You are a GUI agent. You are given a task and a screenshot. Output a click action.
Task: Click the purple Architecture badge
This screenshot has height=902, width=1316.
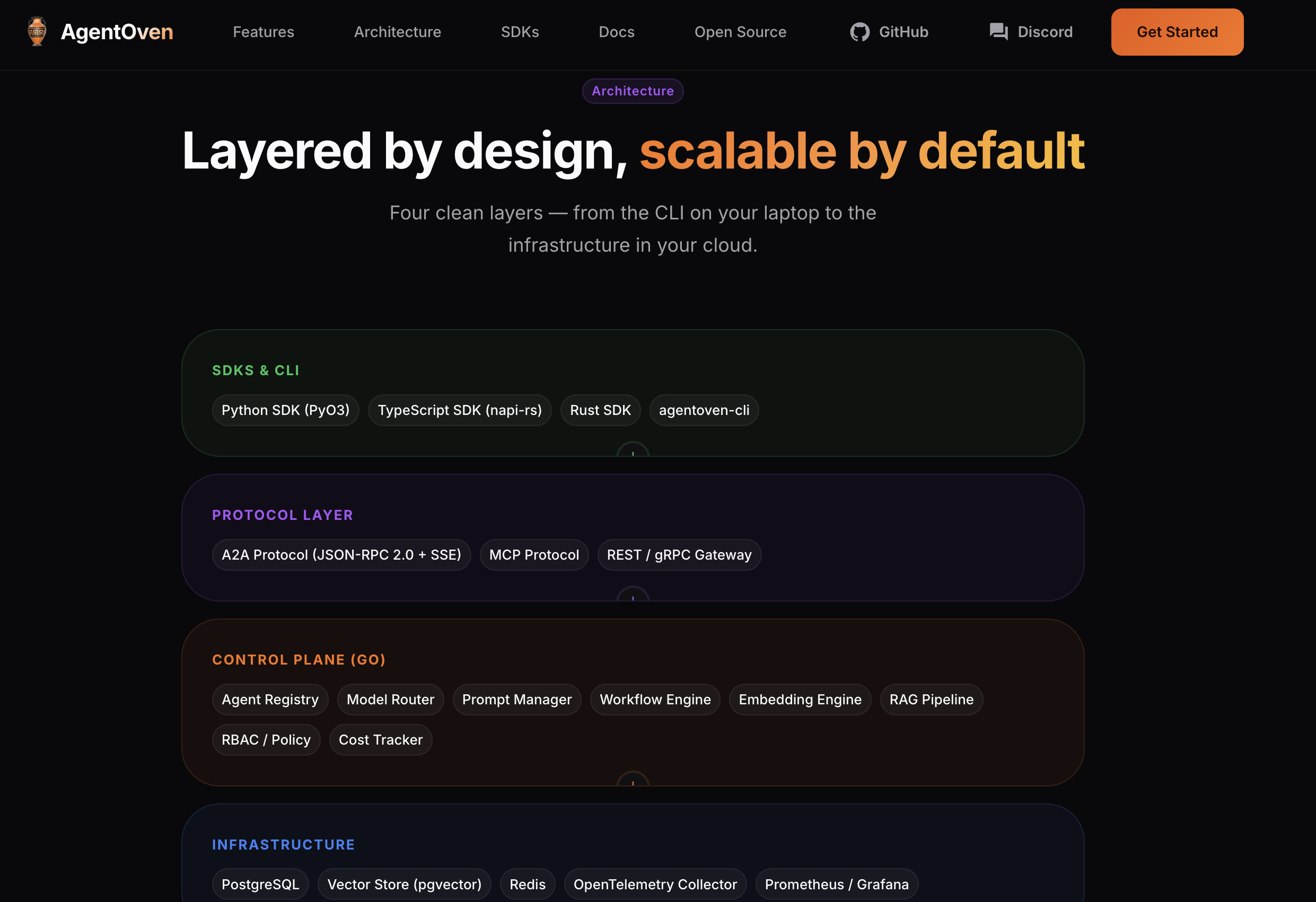pos(633,91)
